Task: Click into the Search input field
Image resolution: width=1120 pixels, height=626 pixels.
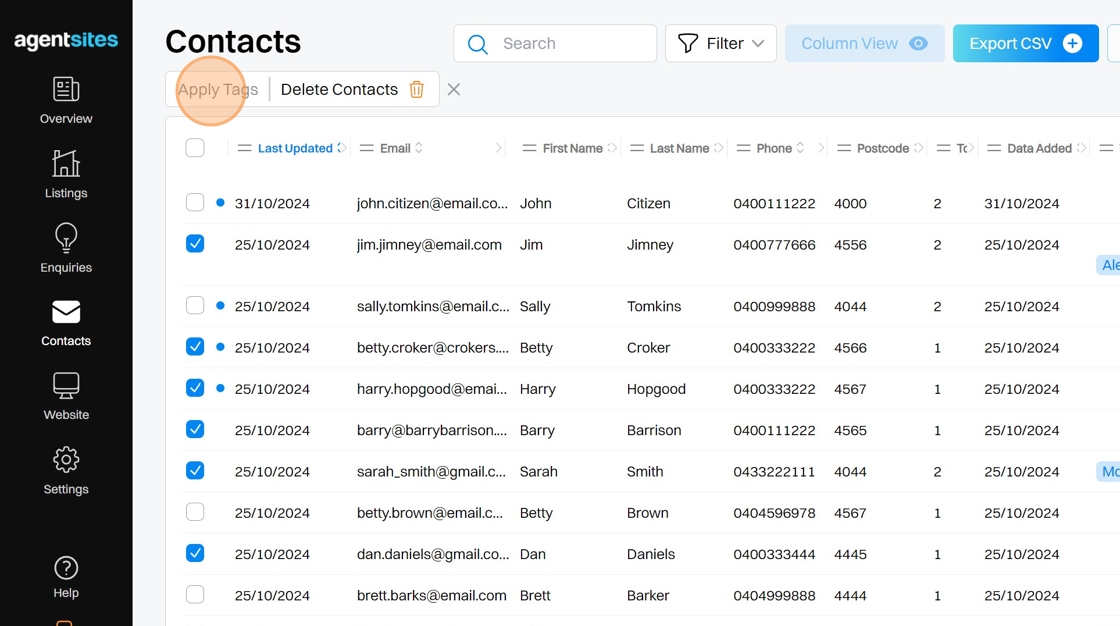Action: click(570, 44)
